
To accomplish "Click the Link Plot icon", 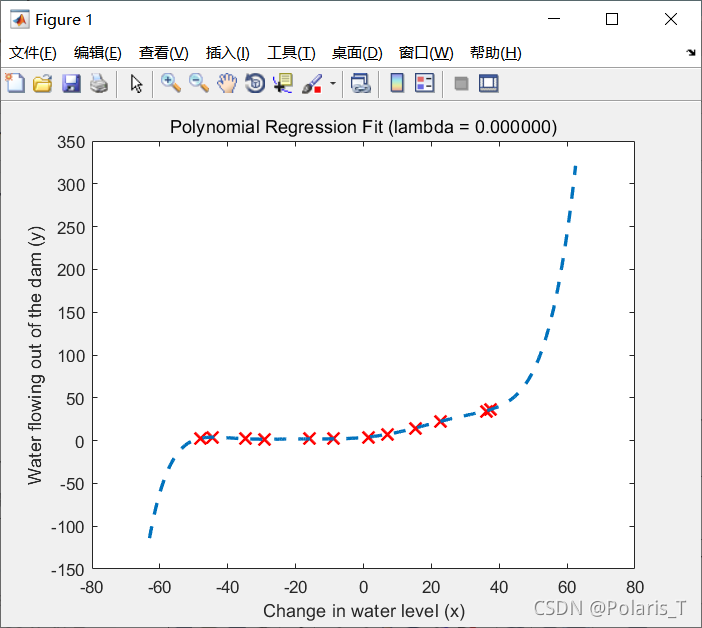I will click(x=360, y=83).
